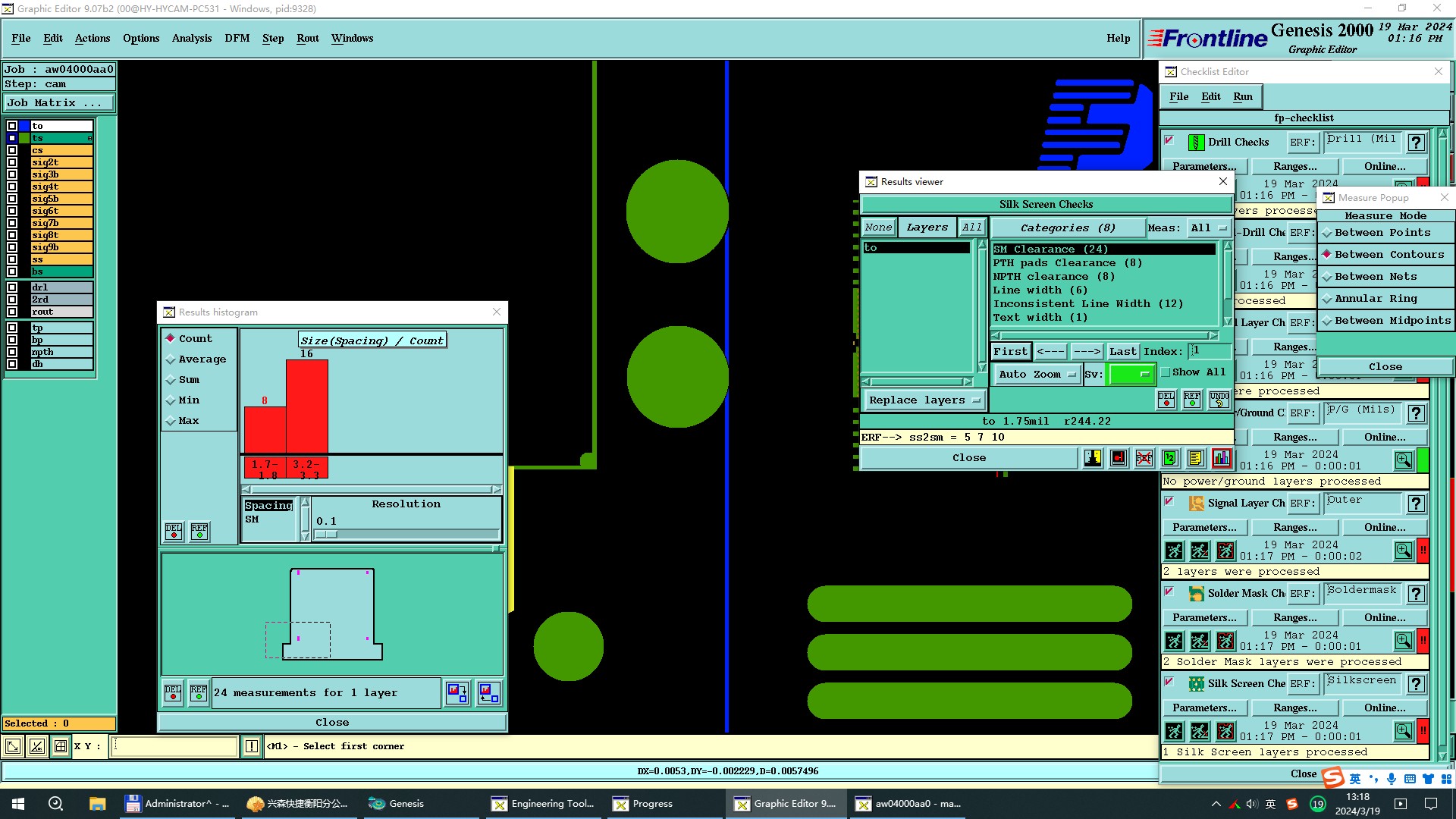The image size is (1456, 819).
Task: Open the Replace layers dropdown
Action: (x=924, y=400)
